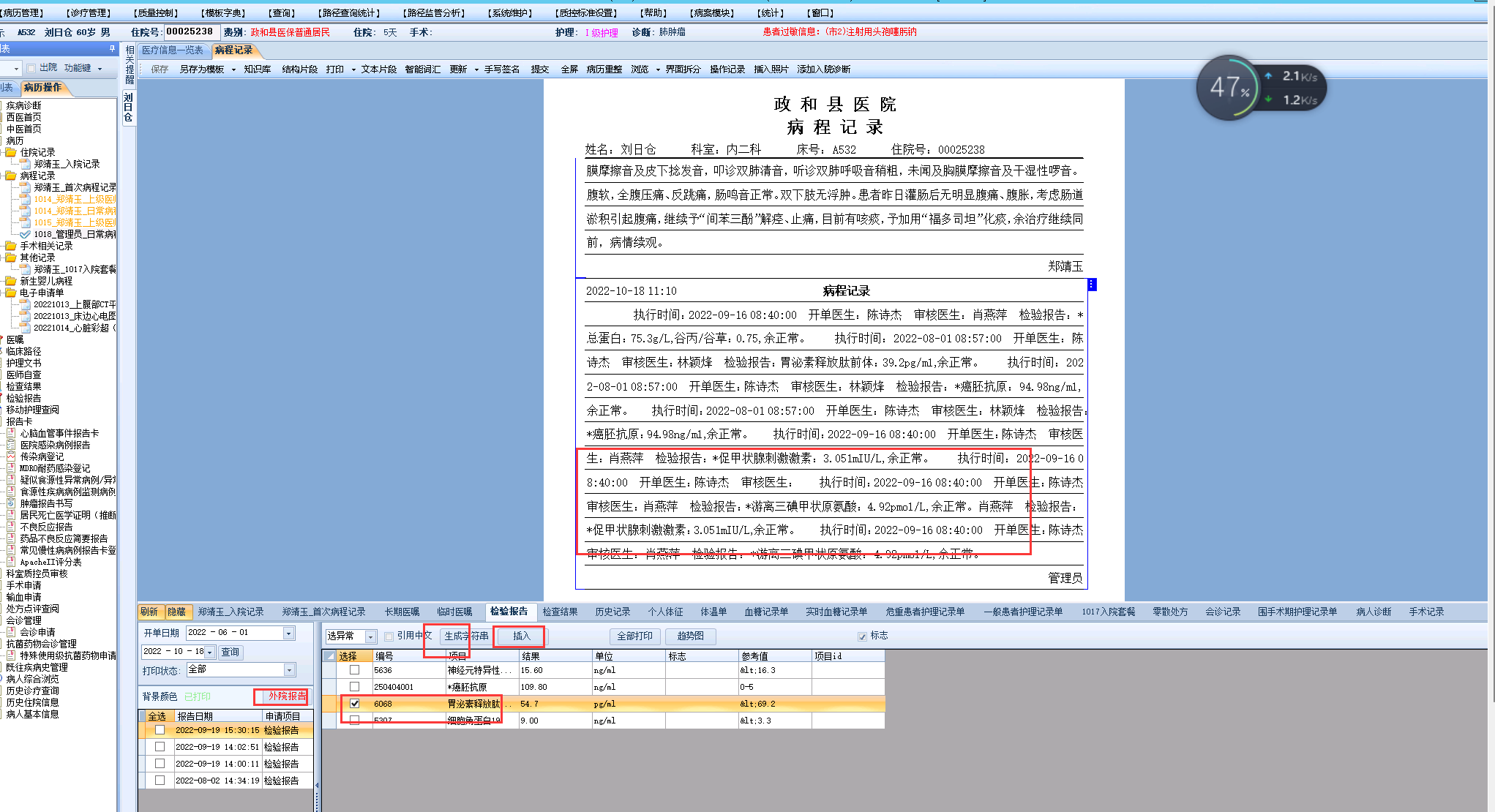Click the 住院记录 folder icon
This screenshot has height=812, width=1495.
click(x=11, y=152)
